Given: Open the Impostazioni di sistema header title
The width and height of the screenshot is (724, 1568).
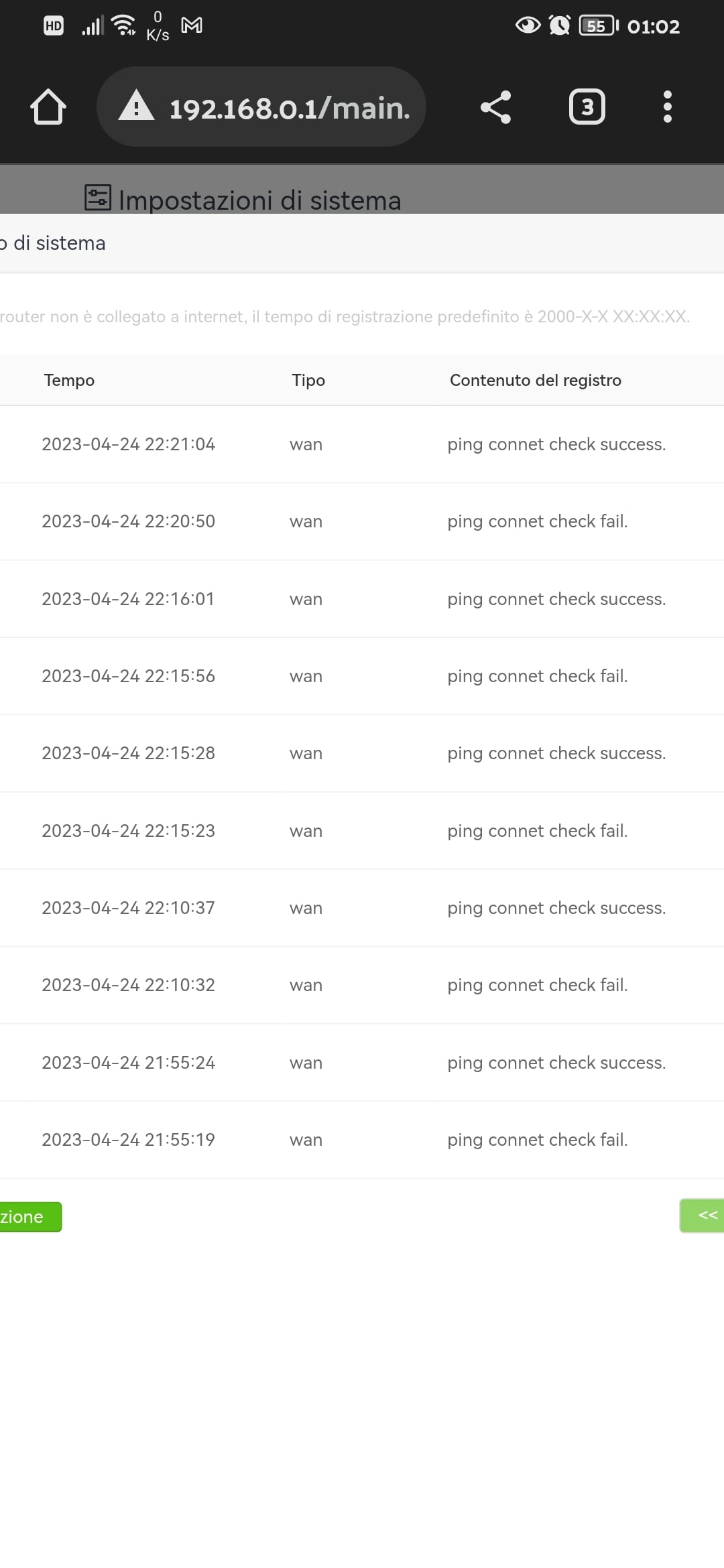Looking at the screenshot, I should [x=260, y=200].
